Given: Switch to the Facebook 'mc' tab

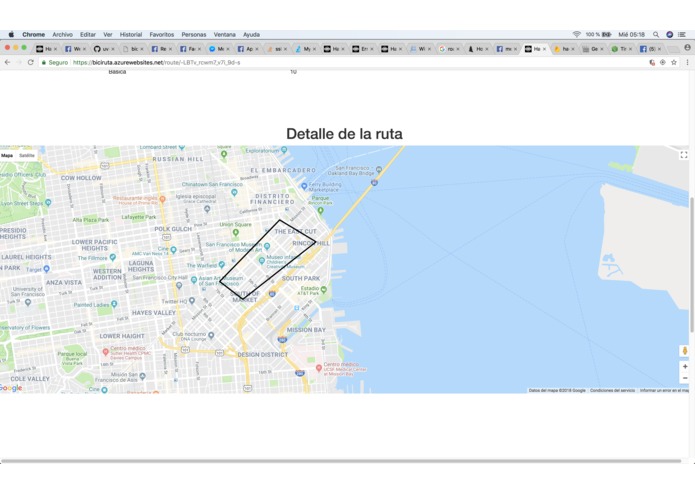Looking at the screenshot, I should [x=505, y=49].
